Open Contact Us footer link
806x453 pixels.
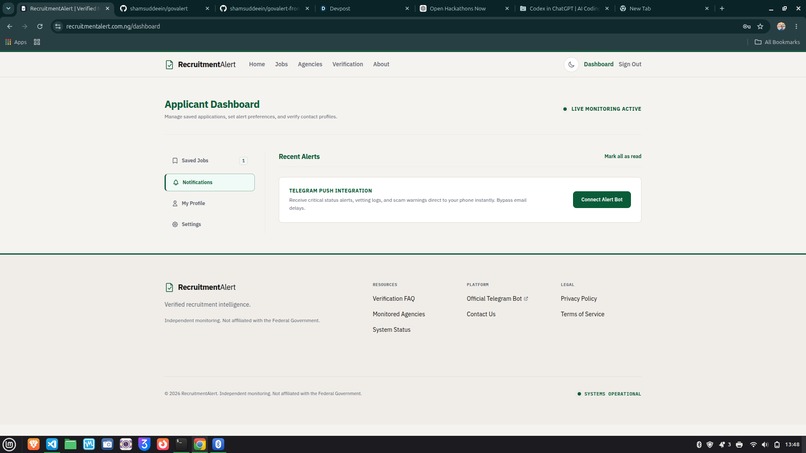pos(481,314)
